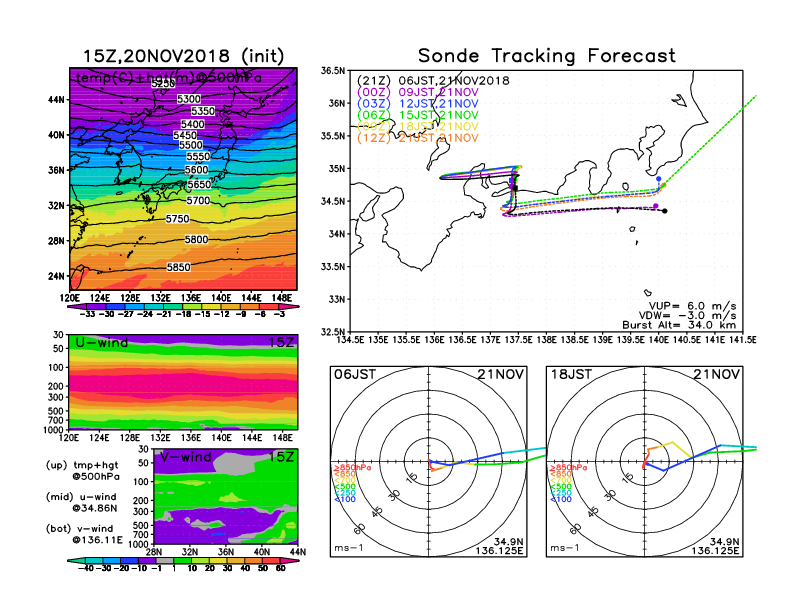Image resolution: width=792 pixels, height=612 pixels.
Task: Click the '(up) tmp+hgt @500hPa' description
Action: pos(82,471)
